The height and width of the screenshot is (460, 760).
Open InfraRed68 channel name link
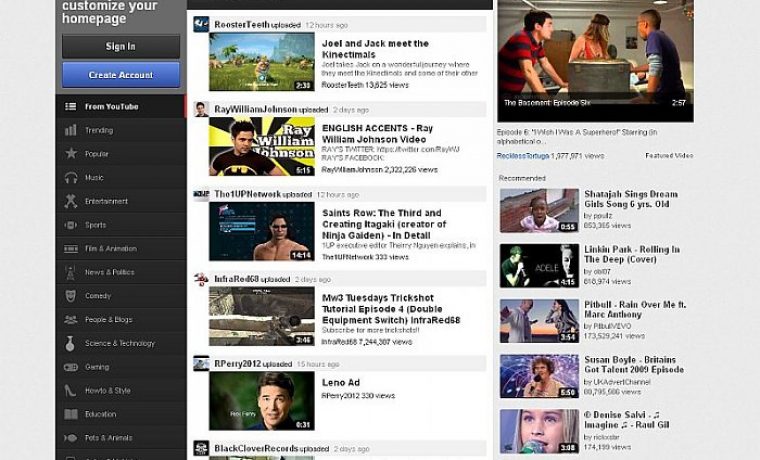coord(237,279)
